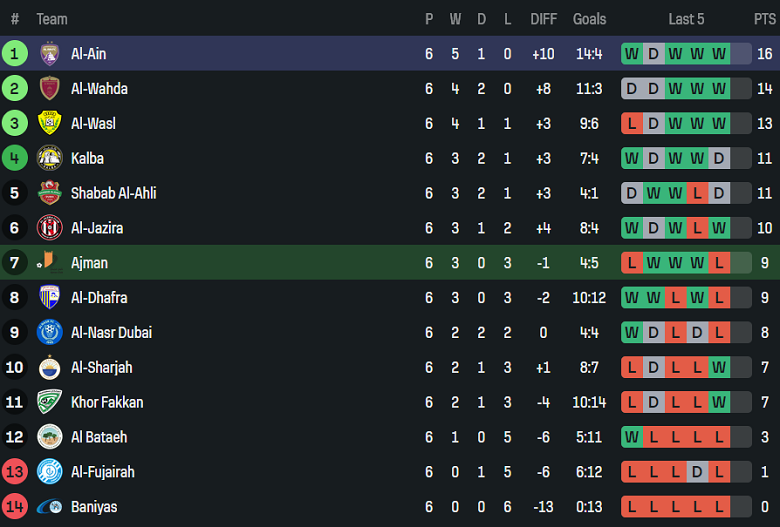Click the yellow Al-Wasl club crest
780x527 pixels.
click(49, 123)
